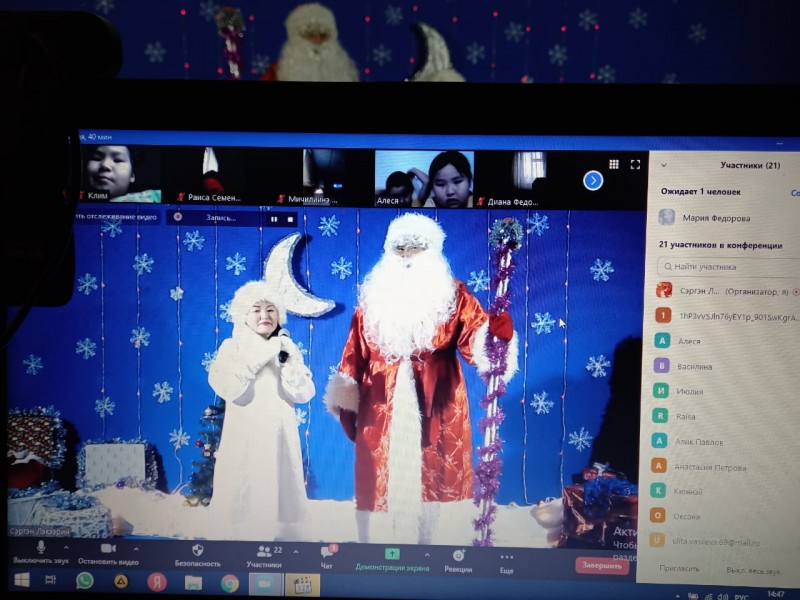Switch to Zoom taskbar icon
Screen dimensions: 800x600
pos(265,584)
